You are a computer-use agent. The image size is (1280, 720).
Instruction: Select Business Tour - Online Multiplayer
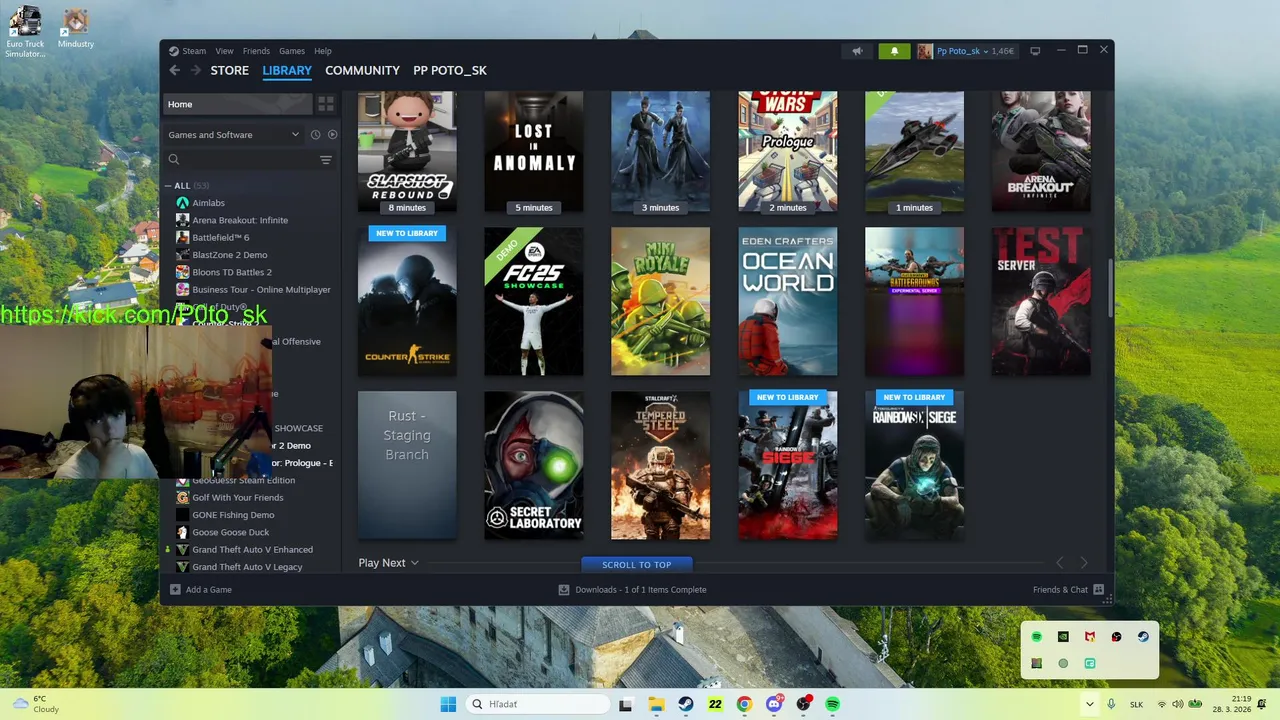(261, 290)
